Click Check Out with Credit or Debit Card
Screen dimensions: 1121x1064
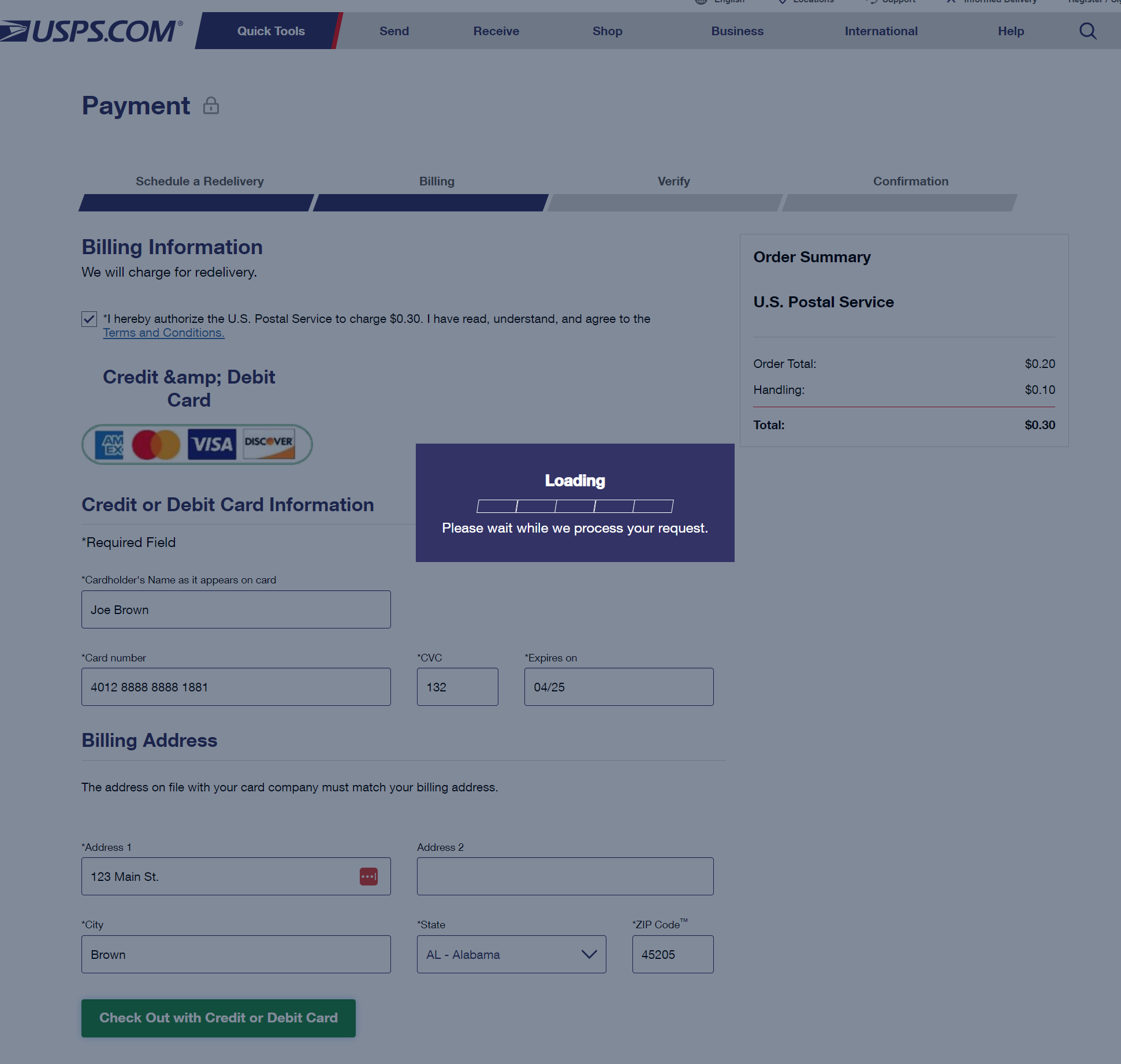pyautogui.click(x=218, y=1017)
